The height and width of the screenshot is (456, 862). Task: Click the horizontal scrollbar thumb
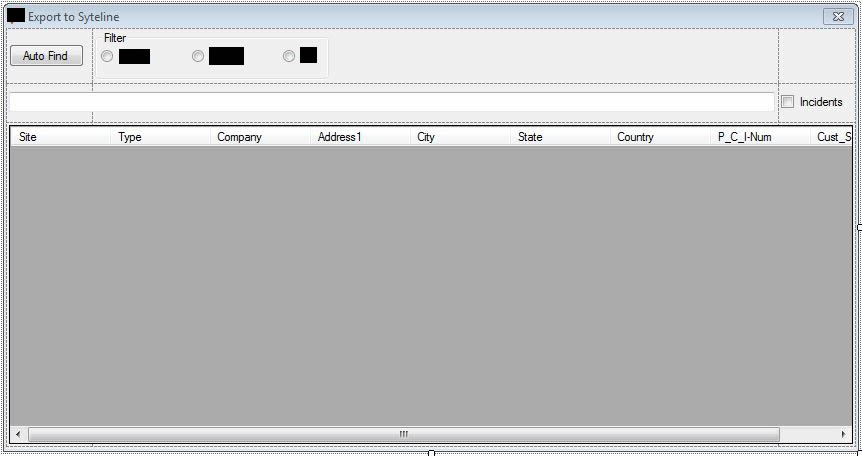pos(404,435)
